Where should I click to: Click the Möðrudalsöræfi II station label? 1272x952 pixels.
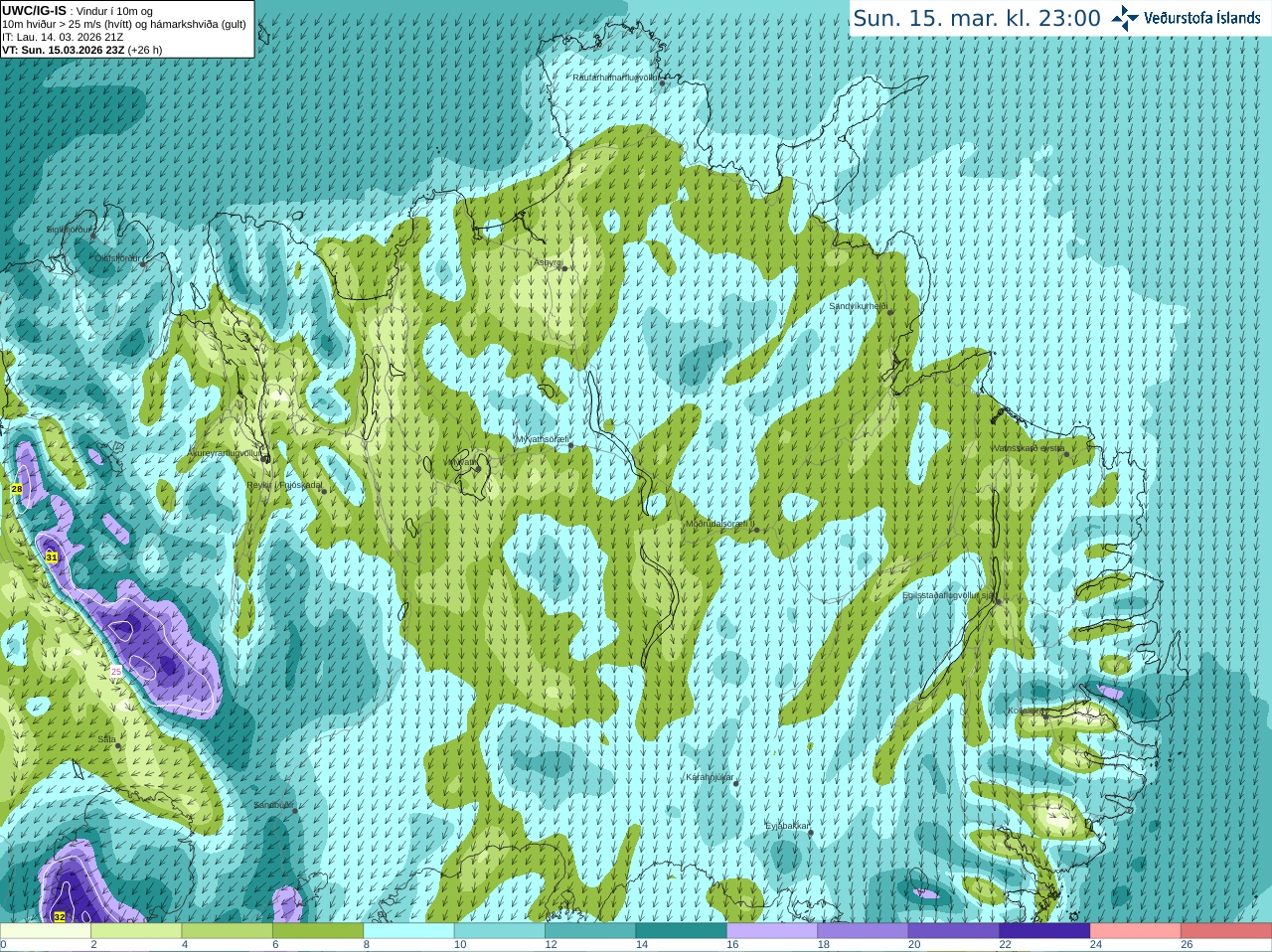720,524
